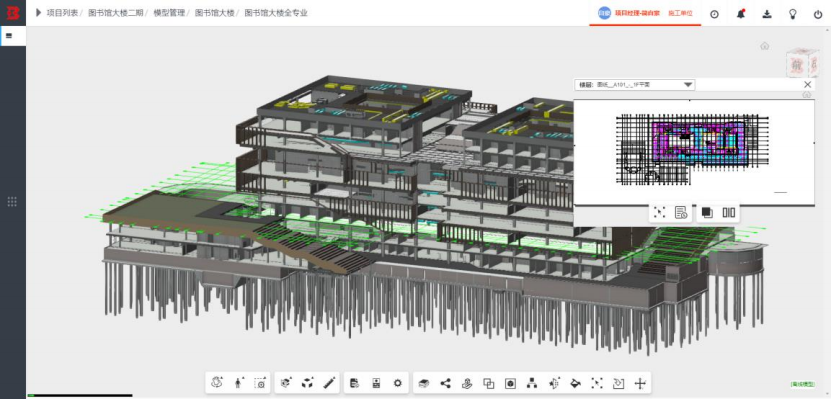
Task: Click the overlapping squares compare icon
Action: coord(488,383)
